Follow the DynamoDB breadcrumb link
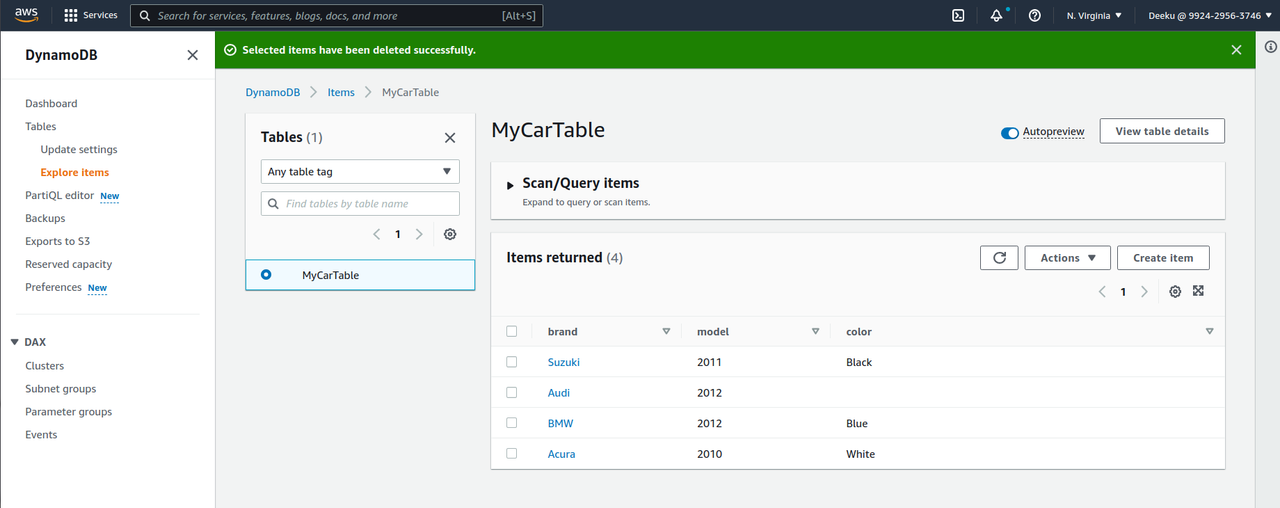 pos(273,92)
